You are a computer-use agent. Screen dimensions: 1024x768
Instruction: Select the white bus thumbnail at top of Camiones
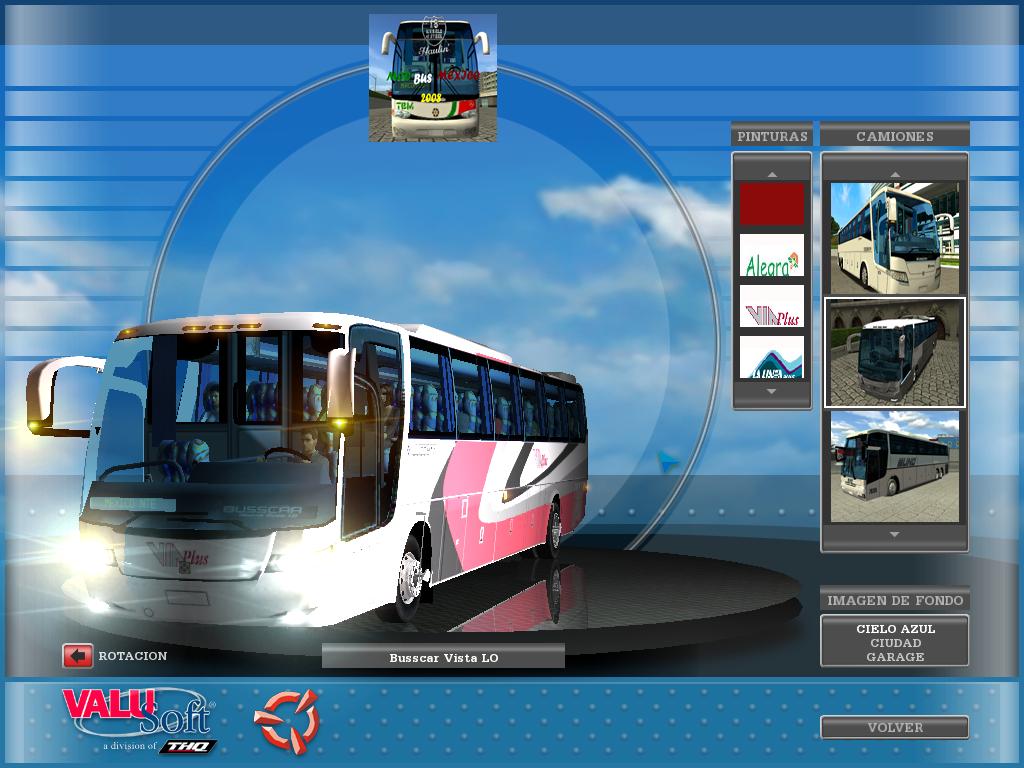[894, 237]
